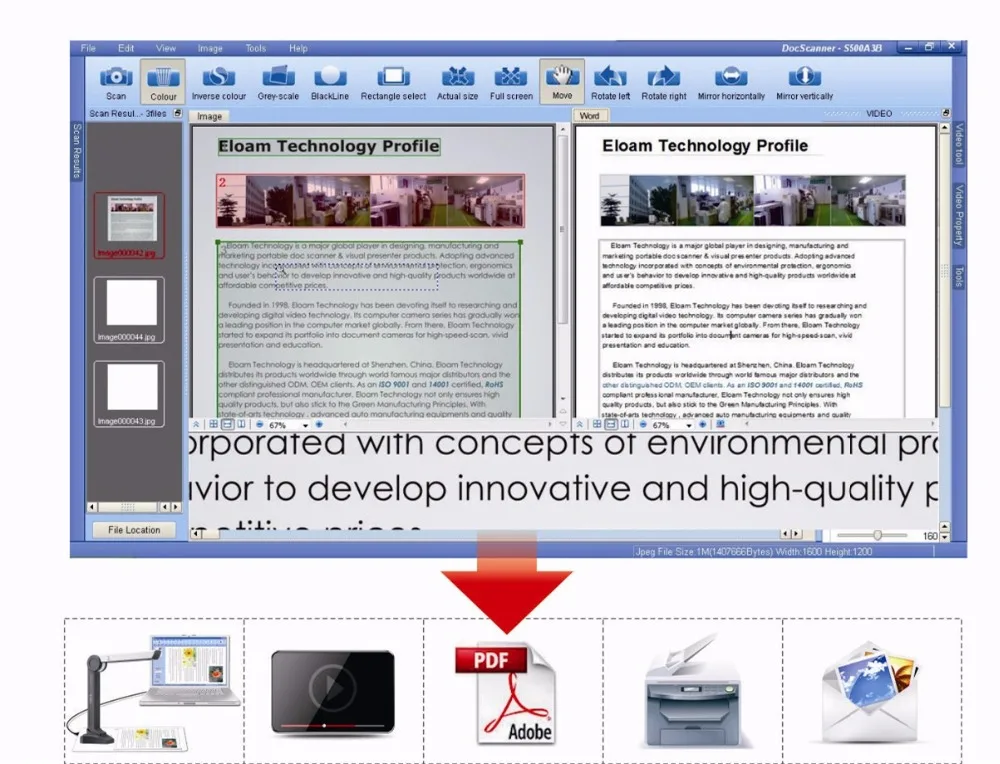Screen dimensions: 1000x764
Task: Open the Scan Results side tab
Action: (x=77, y=151)
